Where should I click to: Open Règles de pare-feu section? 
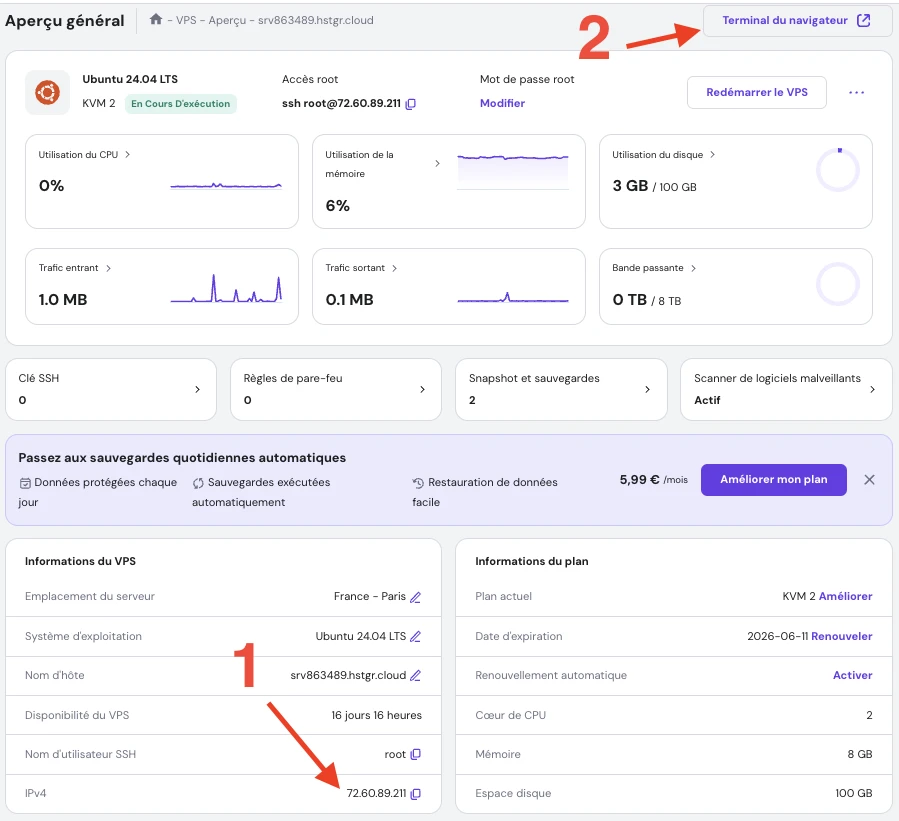click(x=335, y=390)
